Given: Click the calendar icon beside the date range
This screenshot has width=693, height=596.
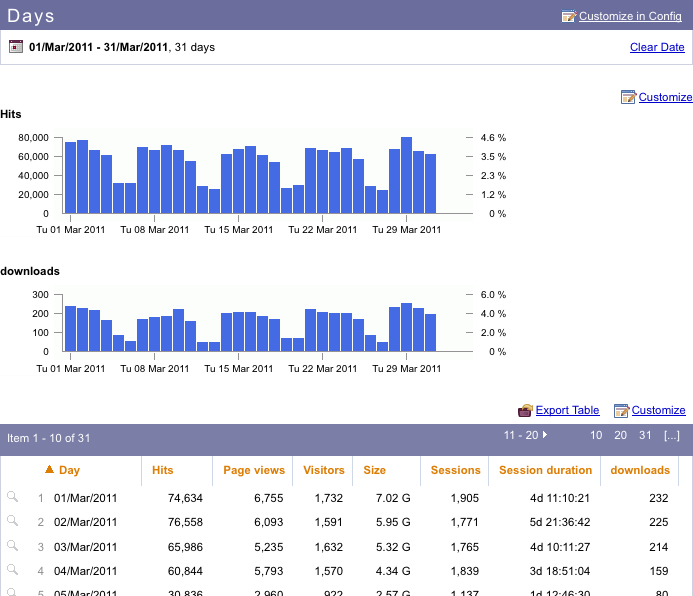Looking at the screenshot, I should (16, 47).
